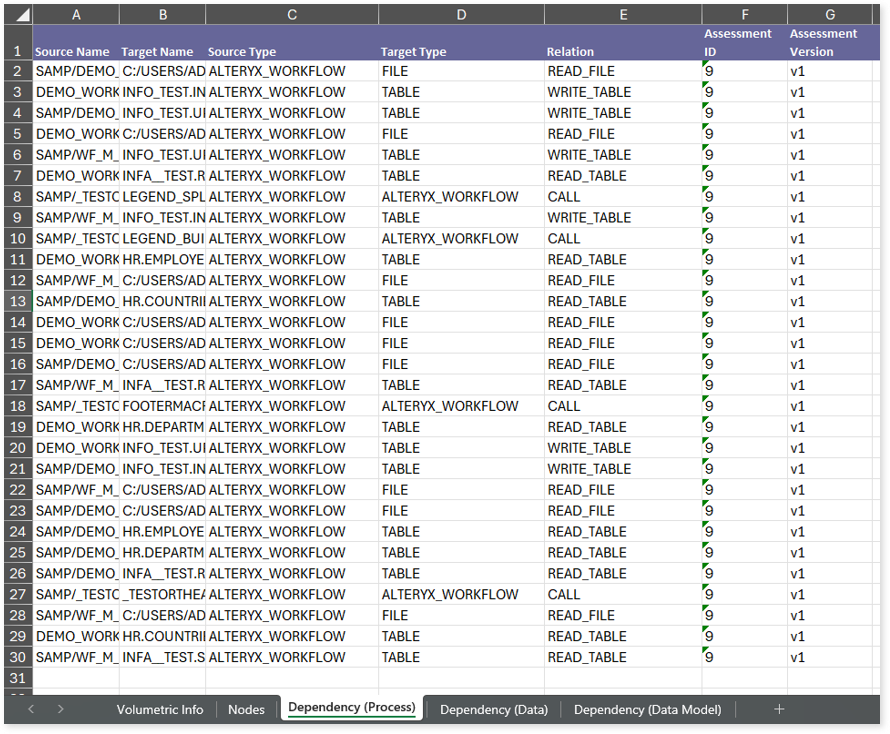Image resolution: width=890 pixels, height=734 pixels.
Task: Select CALL relation cell in row 8
Action: click(623, 196)
